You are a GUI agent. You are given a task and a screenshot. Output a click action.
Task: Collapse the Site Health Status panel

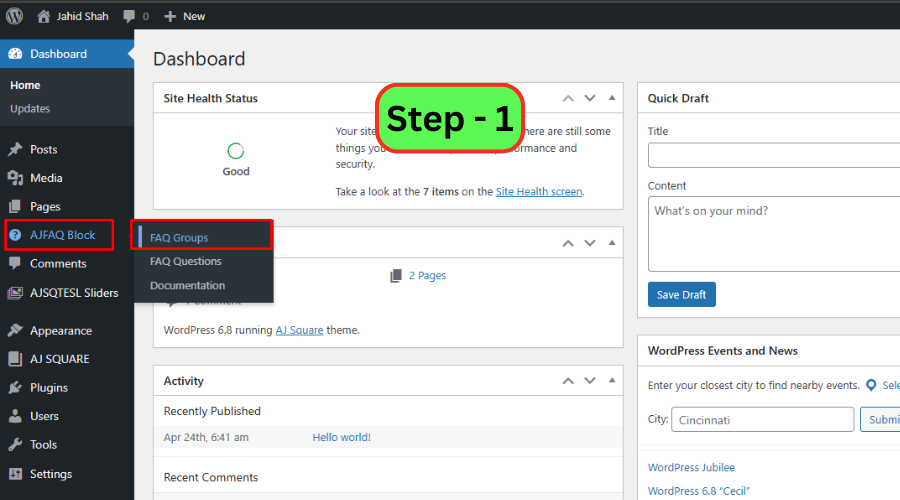pyautogui.click(x=612, y=98)
